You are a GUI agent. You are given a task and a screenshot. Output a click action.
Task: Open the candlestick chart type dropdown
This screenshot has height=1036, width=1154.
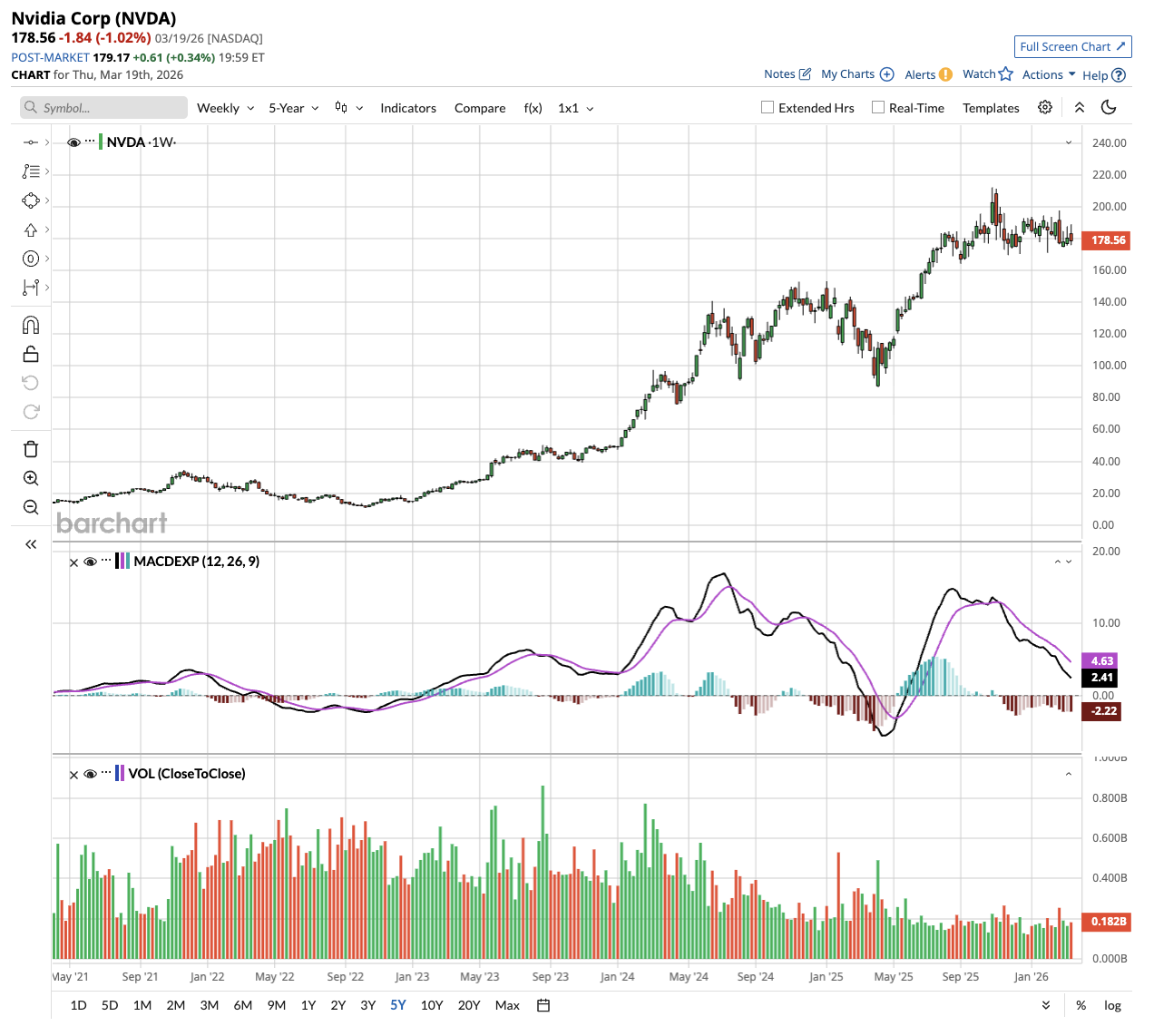pyautogui.click(x=349, y=108)
